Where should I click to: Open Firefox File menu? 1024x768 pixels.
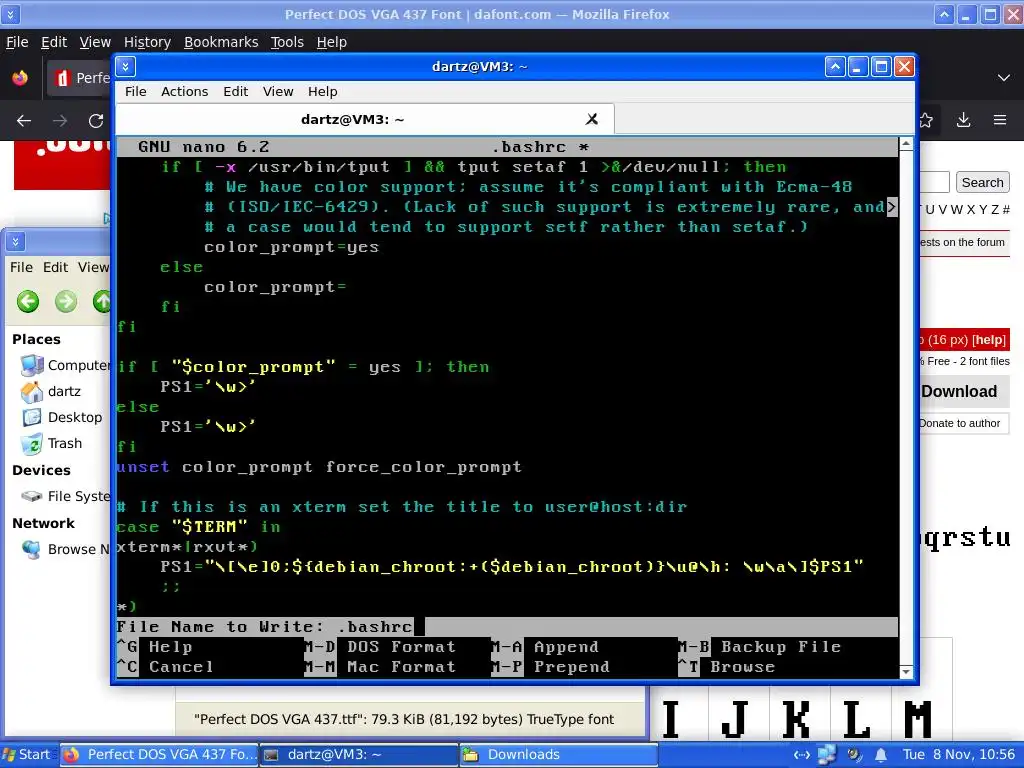pyautogui.click(x=17, y=42)
